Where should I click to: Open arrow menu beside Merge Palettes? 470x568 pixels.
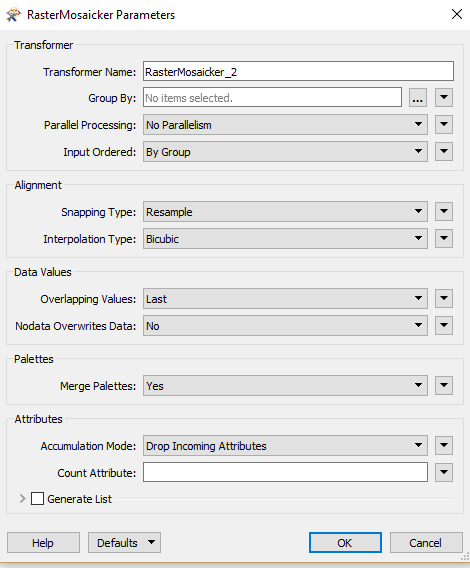tap(444, 385)
